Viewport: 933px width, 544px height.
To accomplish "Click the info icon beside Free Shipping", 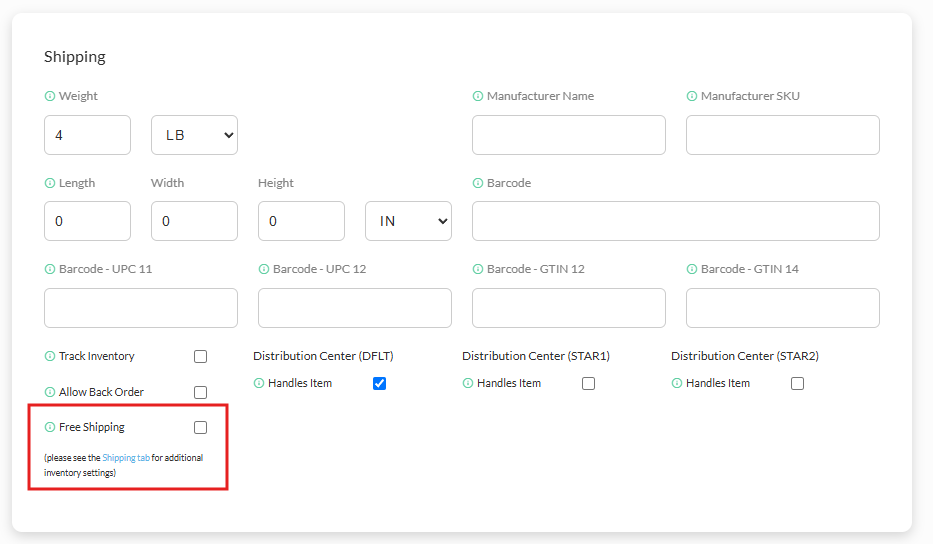I will tap(50, 427).
